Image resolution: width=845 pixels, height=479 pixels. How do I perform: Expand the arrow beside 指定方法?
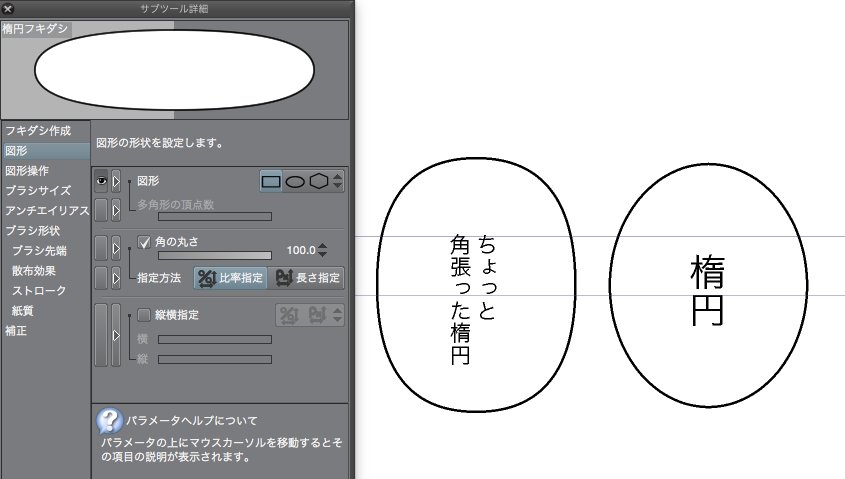click(116, 278)
